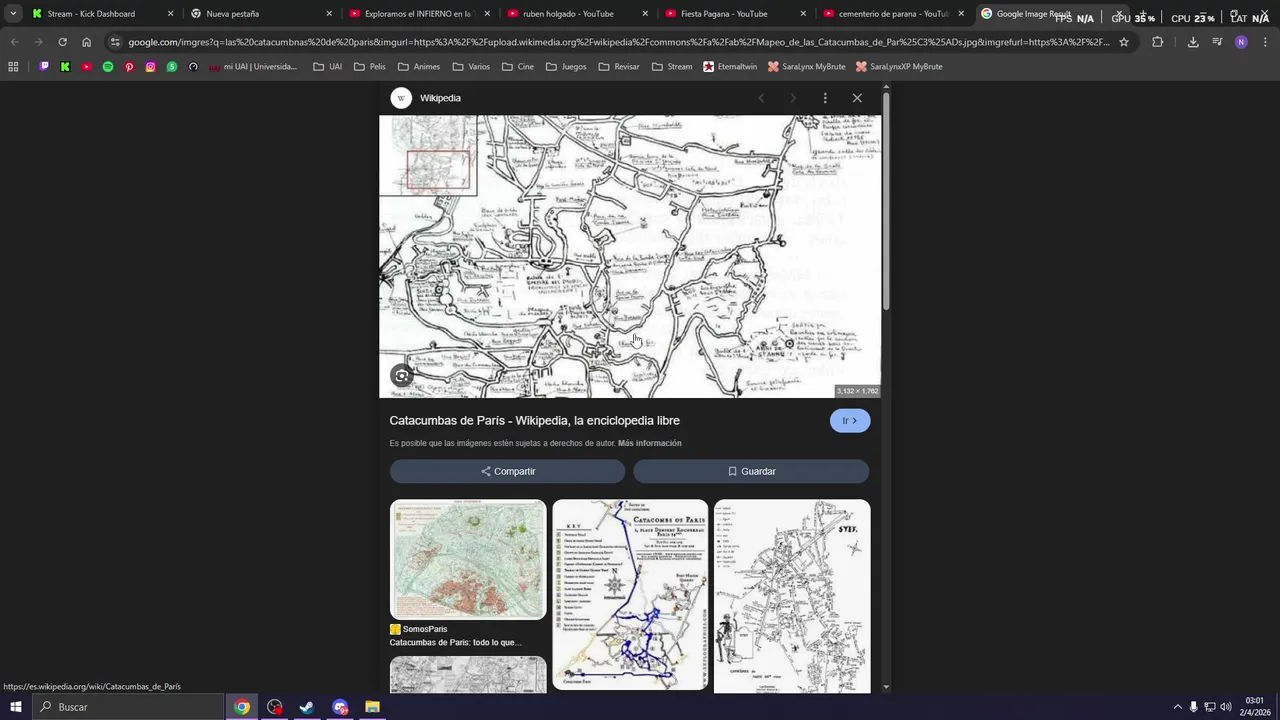Expand the Cine bookmarks folder
The height and width of the screenshot is (720, 1280).
pyautogui.click(x=518, y=66)
